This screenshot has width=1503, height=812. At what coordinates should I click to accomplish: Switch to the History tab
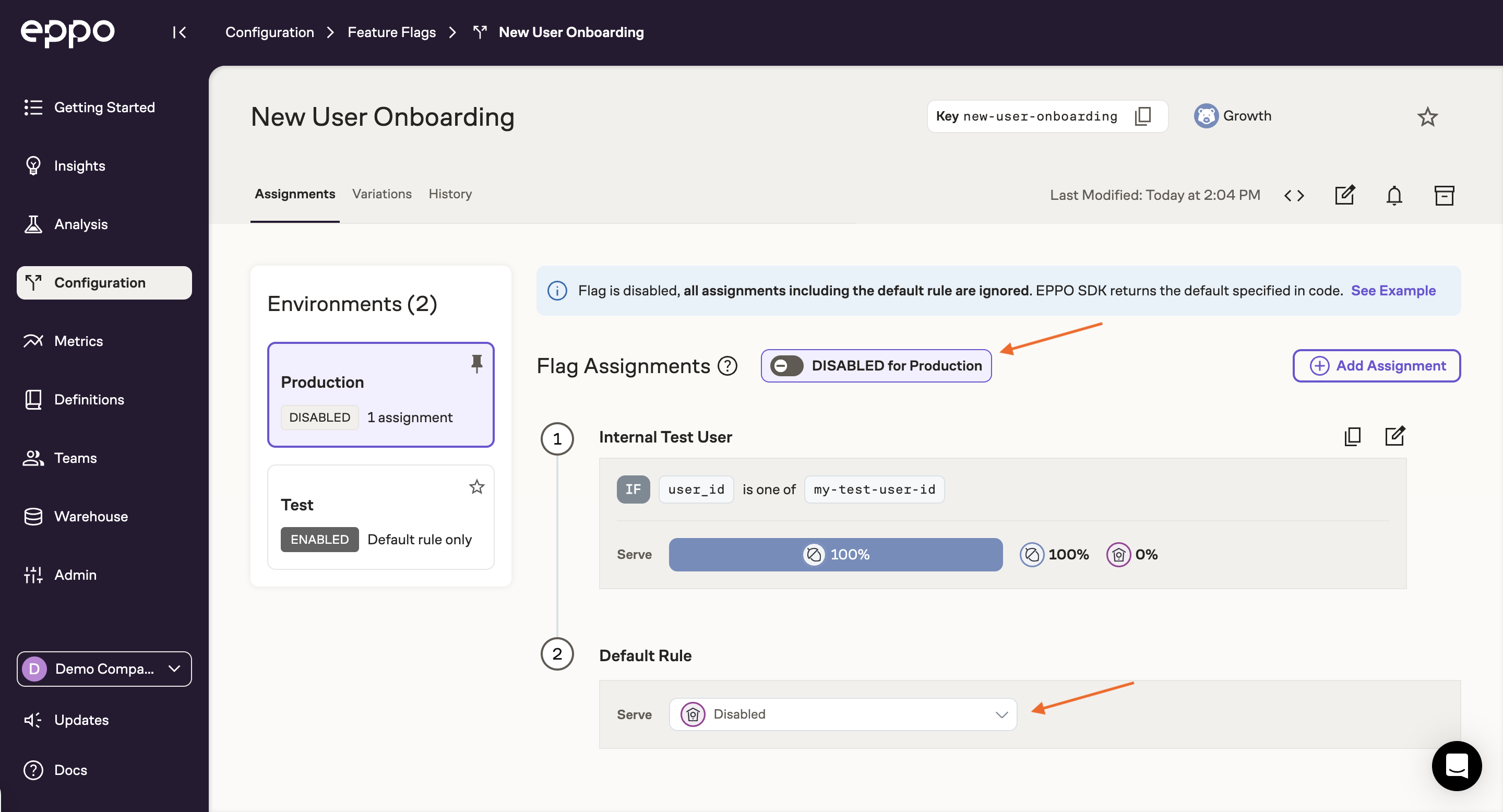[x=450, y=193]
